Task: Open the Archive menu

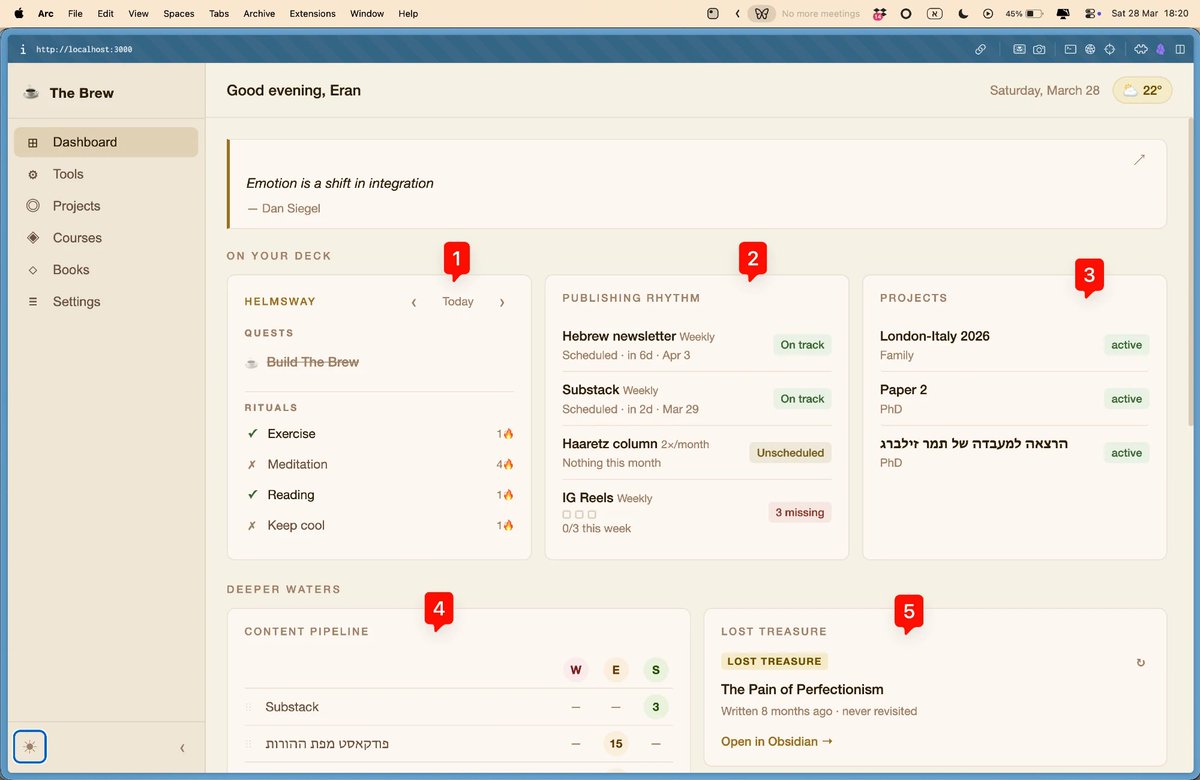Action: click(259, 14)
